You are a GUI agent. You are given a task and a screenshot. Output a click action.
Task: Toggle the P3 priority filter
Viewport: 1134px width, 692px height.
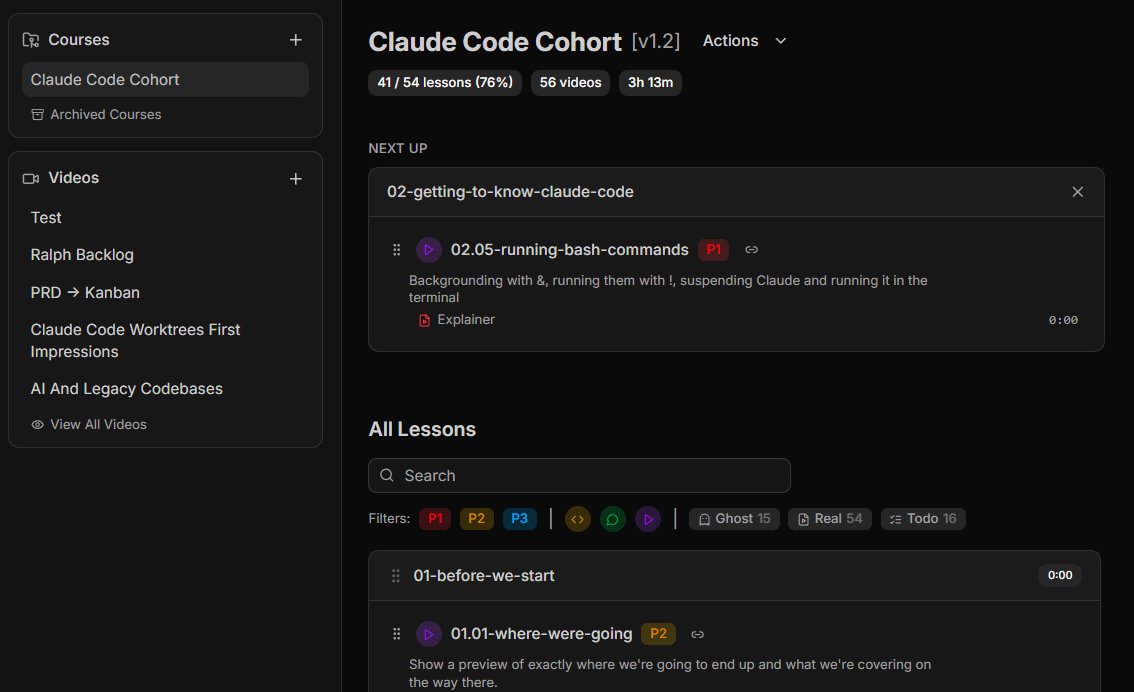coord(519,518)
